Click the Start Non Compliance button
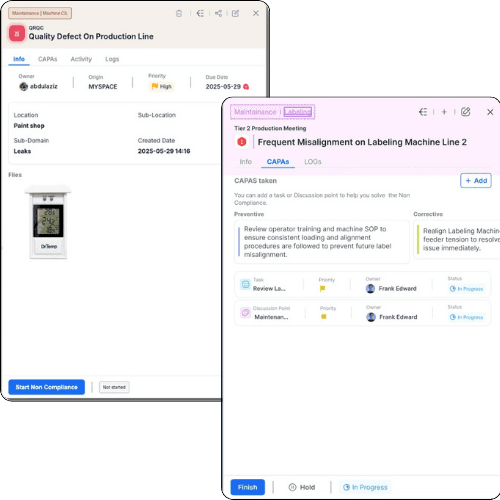 click(x=46, y=387)
